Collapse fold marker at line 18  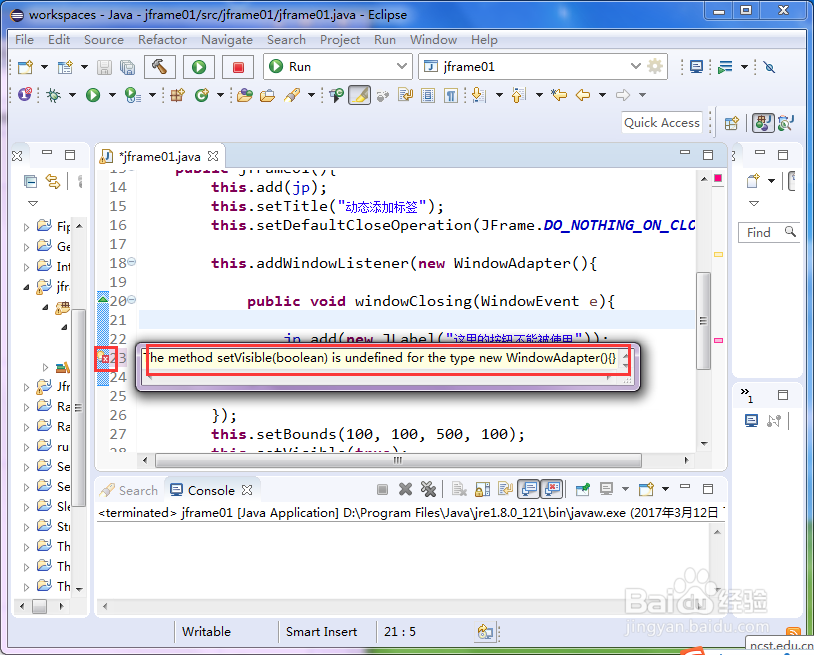132,262
